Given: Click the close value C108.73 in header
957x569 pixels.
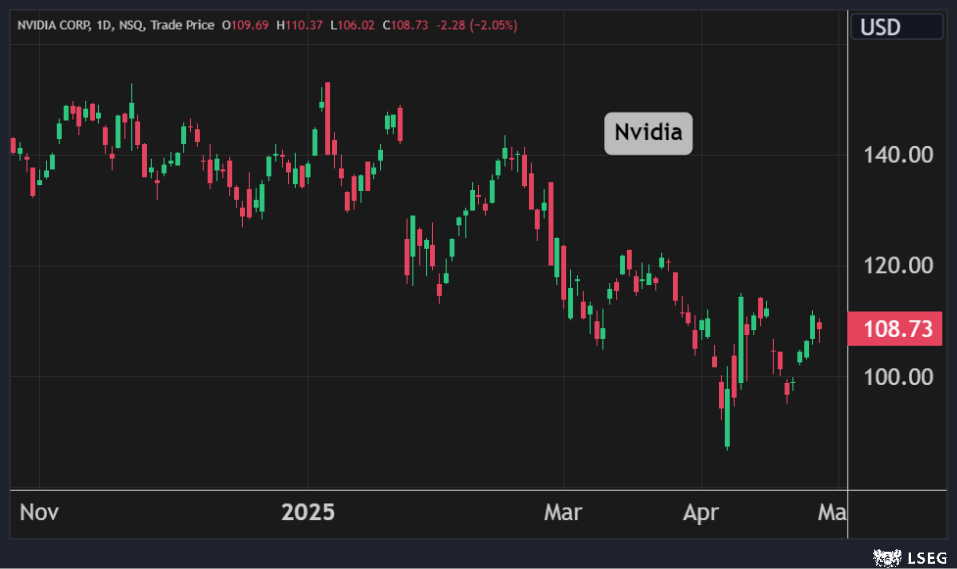Looking at the screenshot, I should (x=405, y=25).
